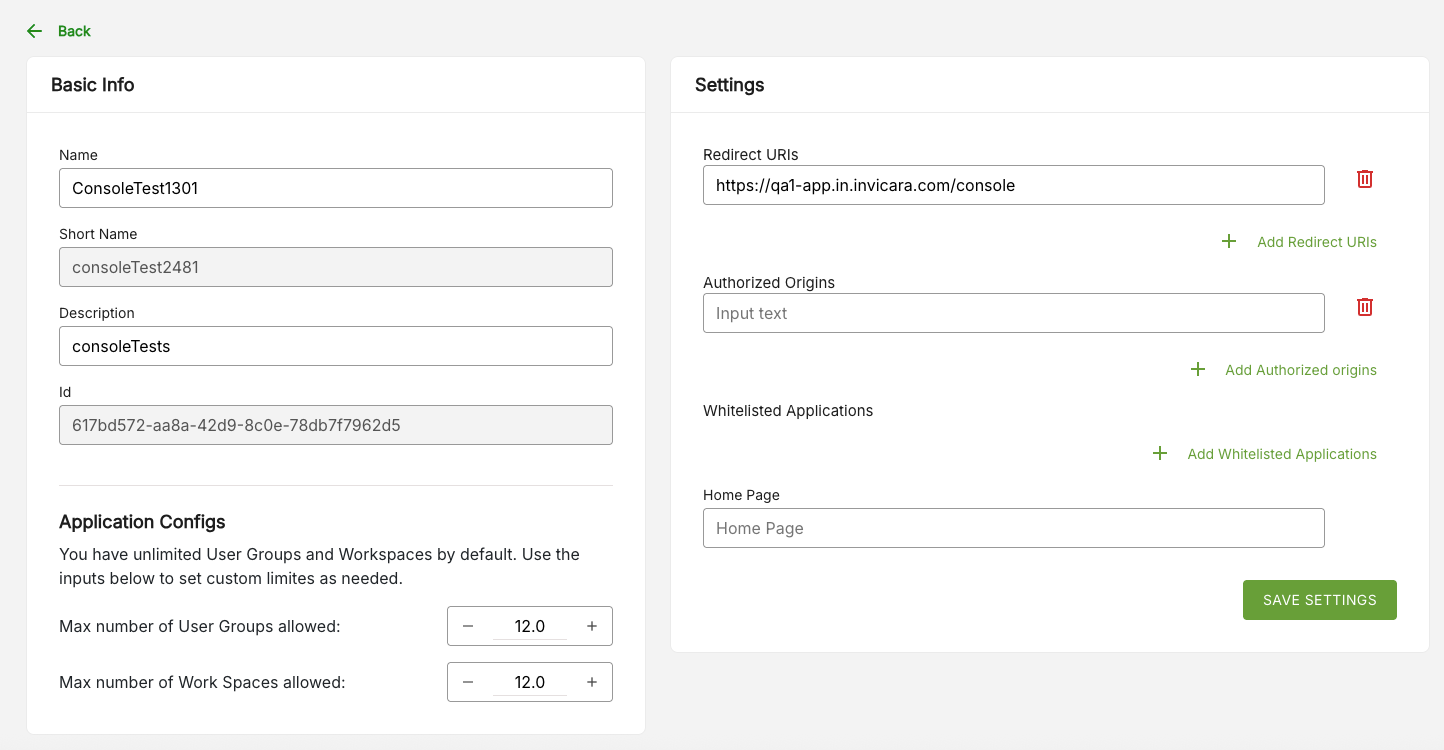Click the back arrow icon
The height and width of the screenshot is (750, 1444).
click(35, 31)
